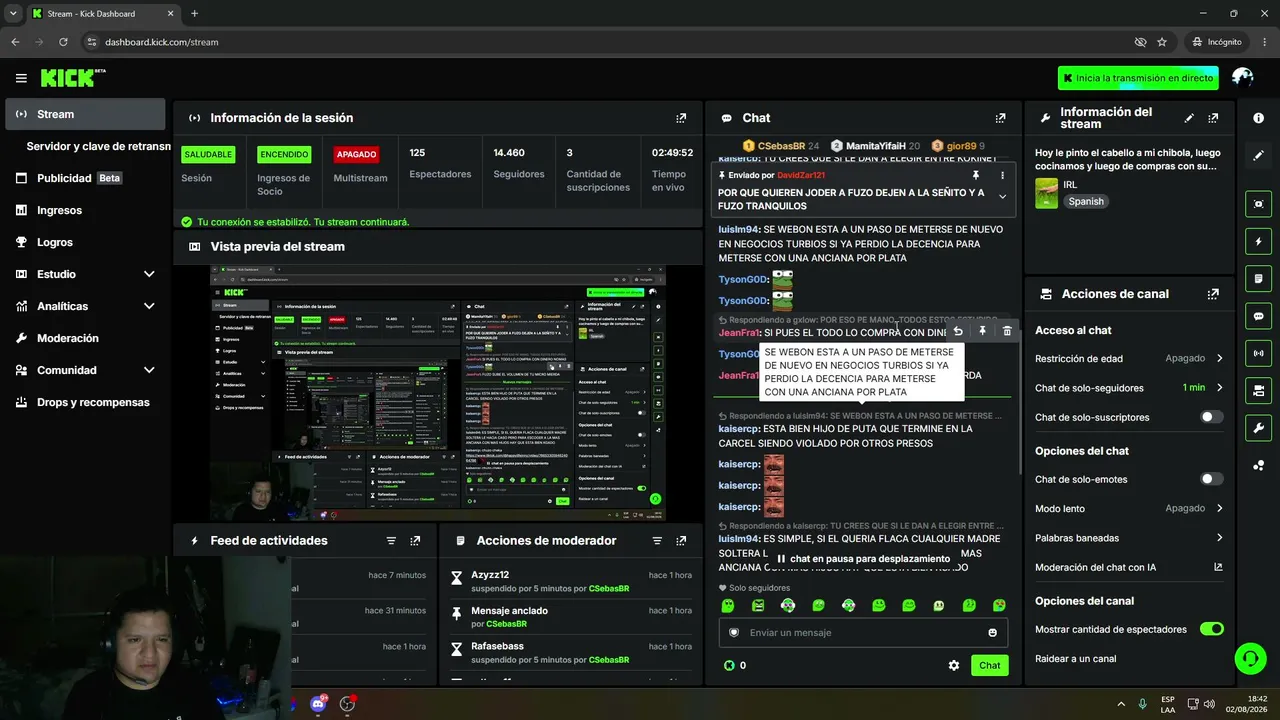Edit stream info with the pencil in Información del stream
The image size is (1280, 720).
tap(1189, 118)
